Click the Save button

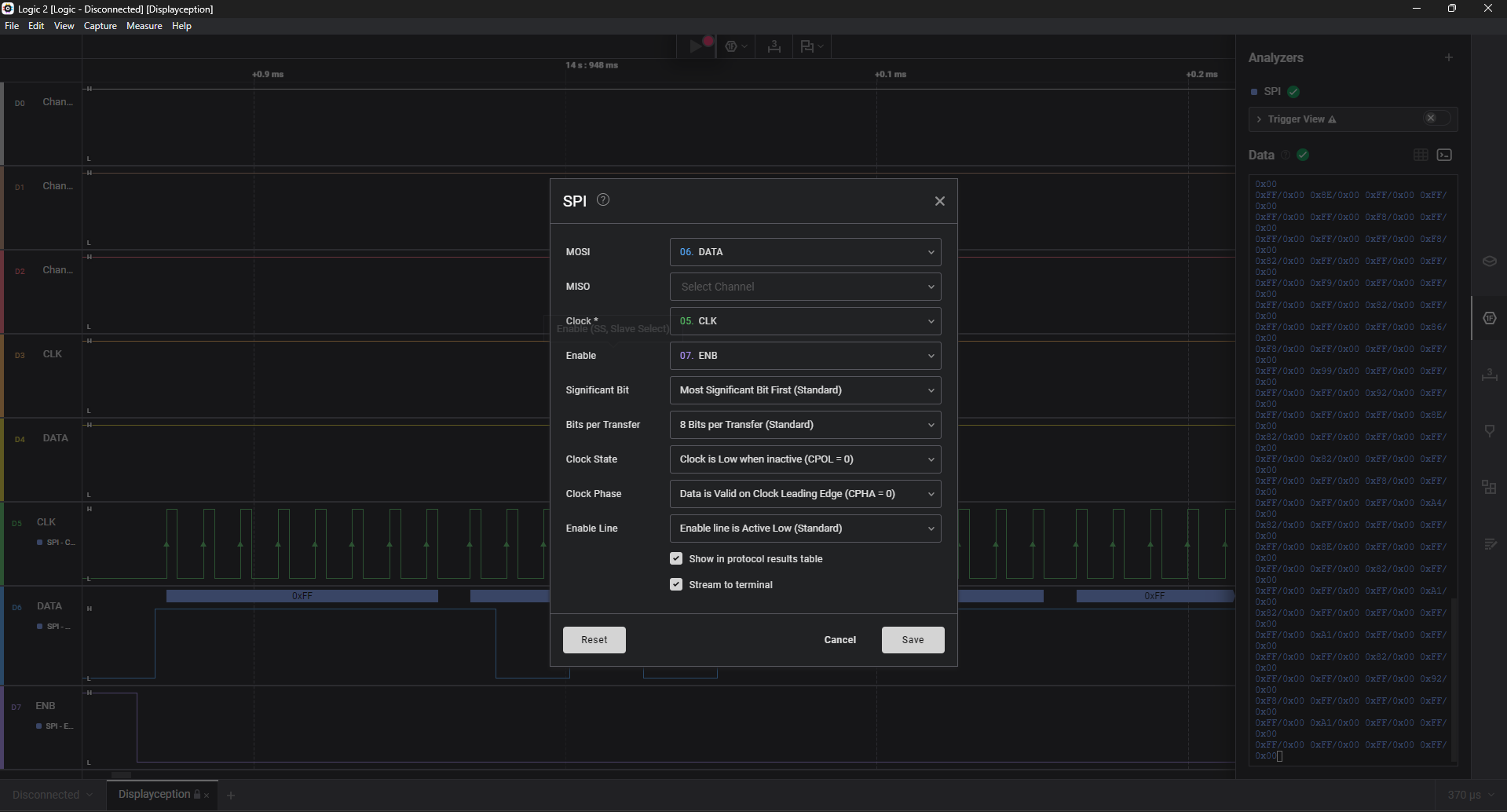point(913,640)
